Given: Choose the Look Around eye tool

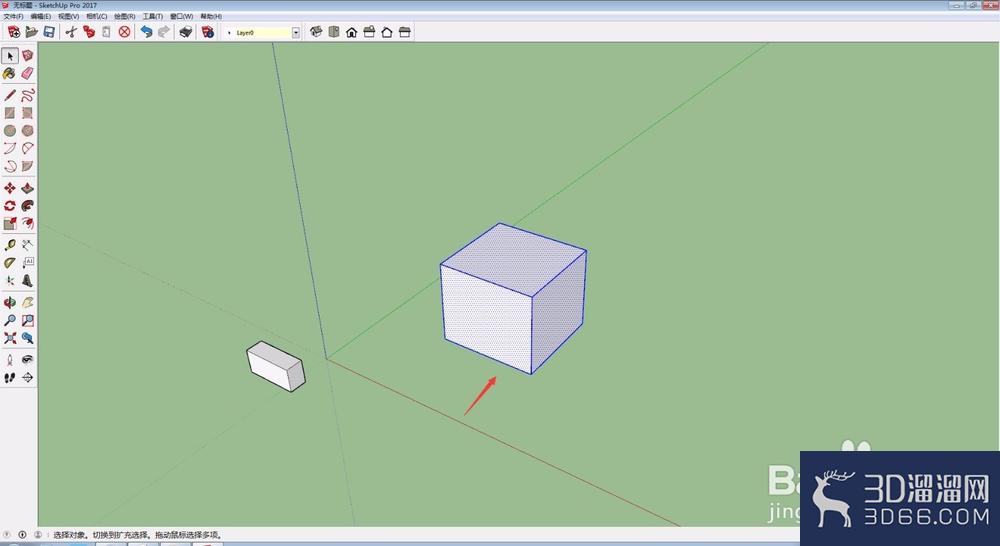Looking at the screenshot, I should 27,360.
